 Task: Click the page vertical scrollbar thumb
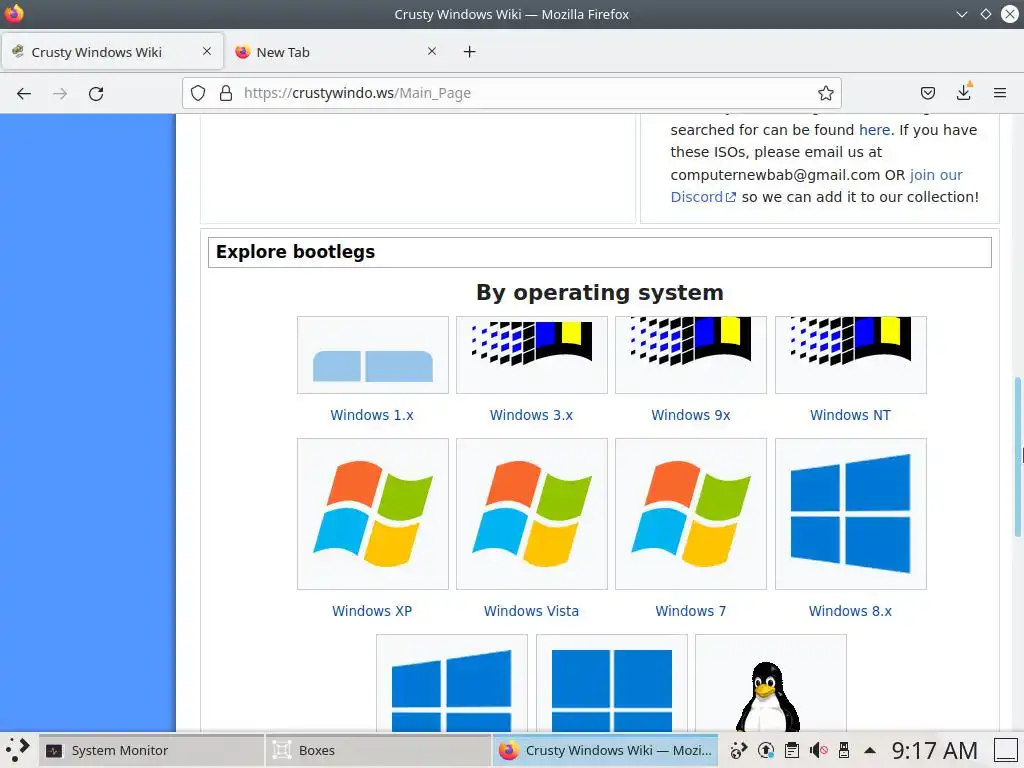(1017, 457)
